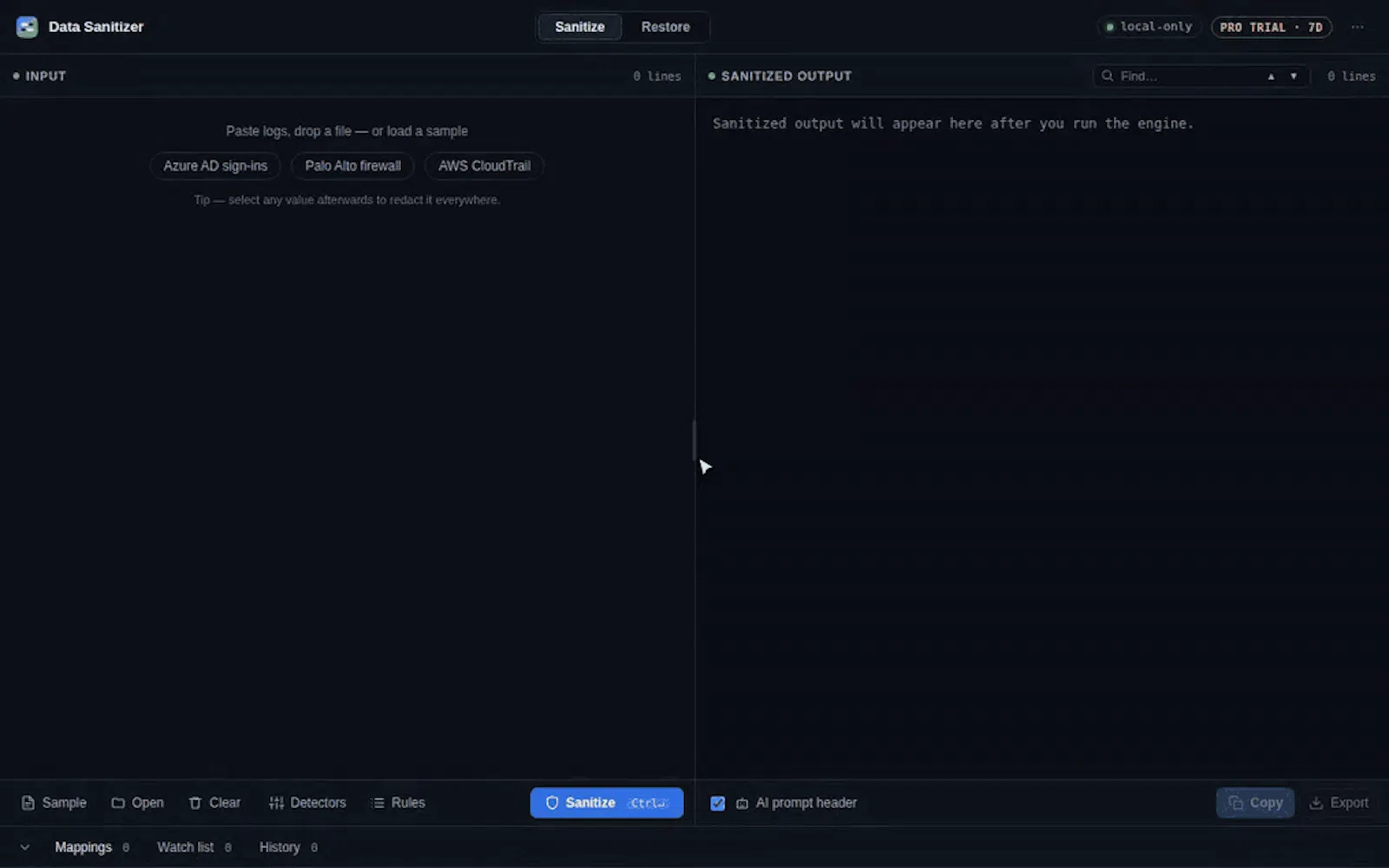
Task: Open the Detectors settings
Action: coord(307,803)
